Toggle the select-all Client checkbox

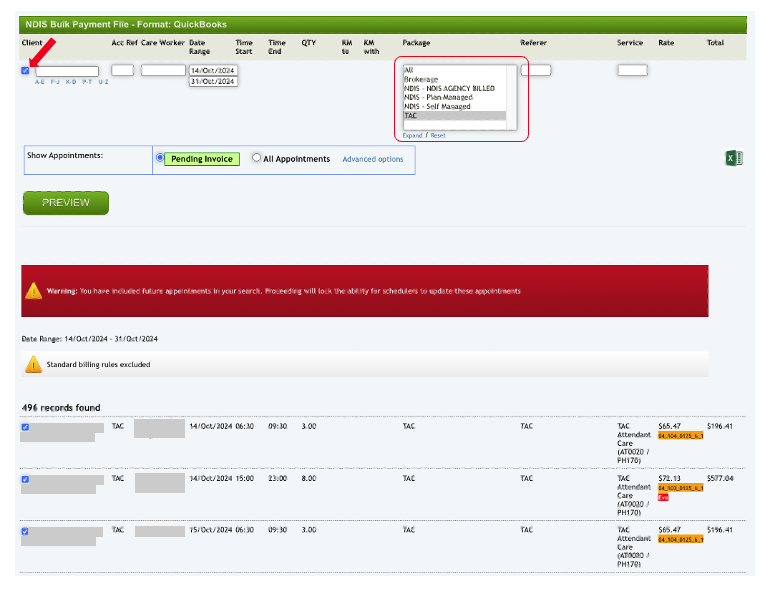pos(25,71)
